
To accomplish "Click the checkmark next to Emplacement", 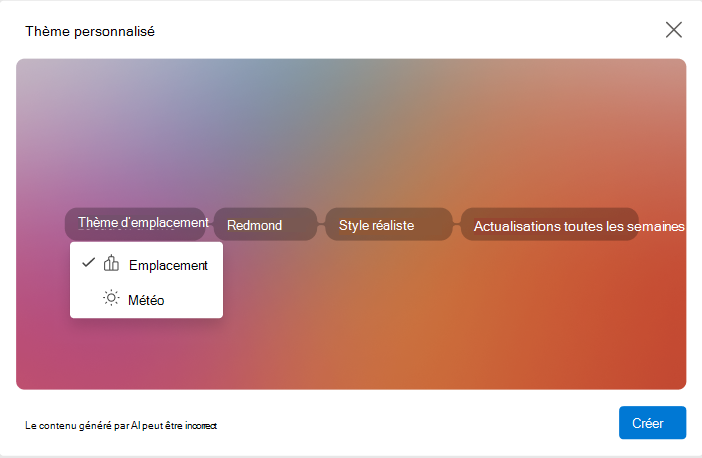I will tap(89, 262).
